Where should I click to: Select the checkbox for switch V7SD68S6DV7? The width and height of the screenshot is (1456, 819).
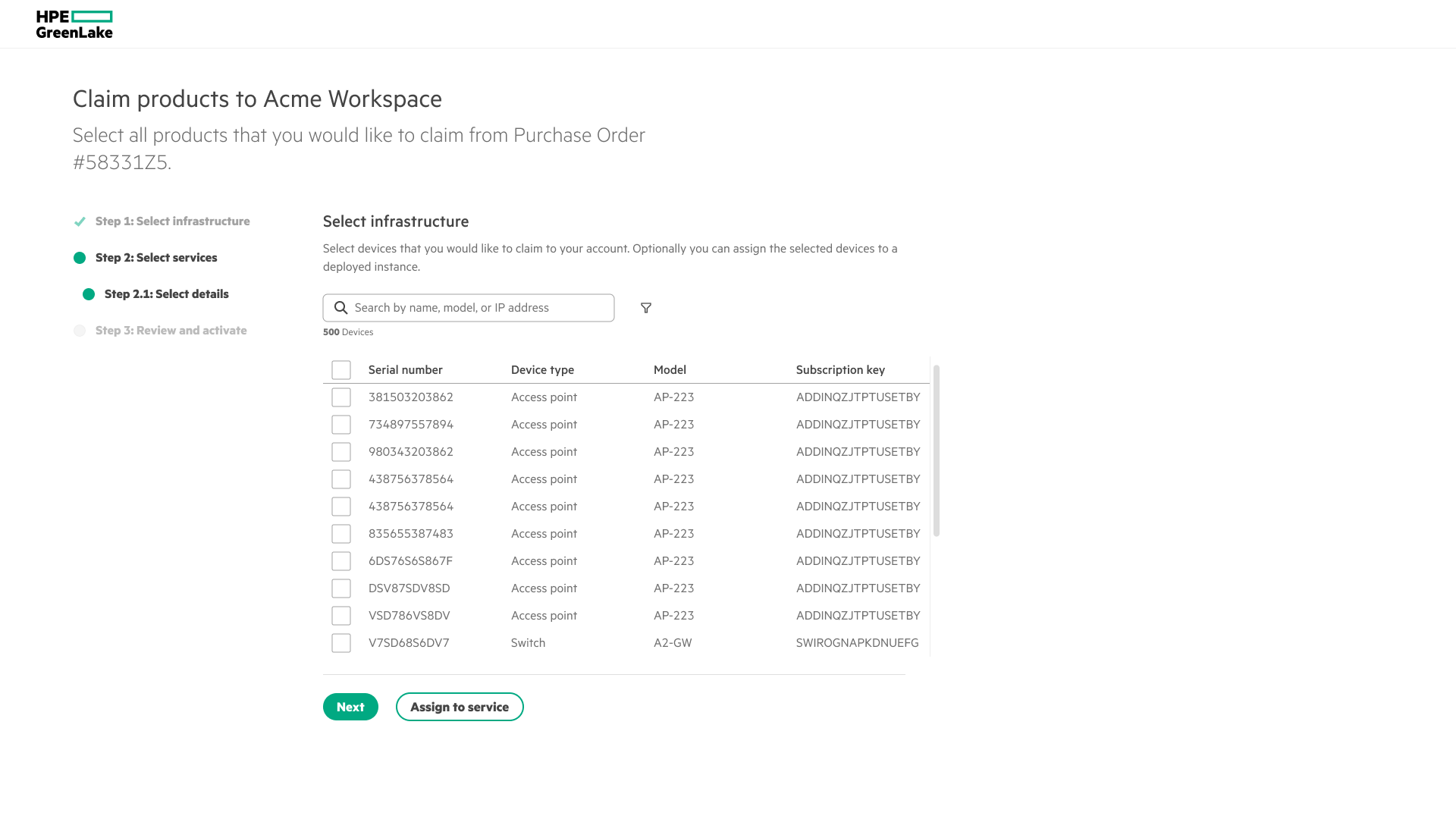(x=341, y=643)
